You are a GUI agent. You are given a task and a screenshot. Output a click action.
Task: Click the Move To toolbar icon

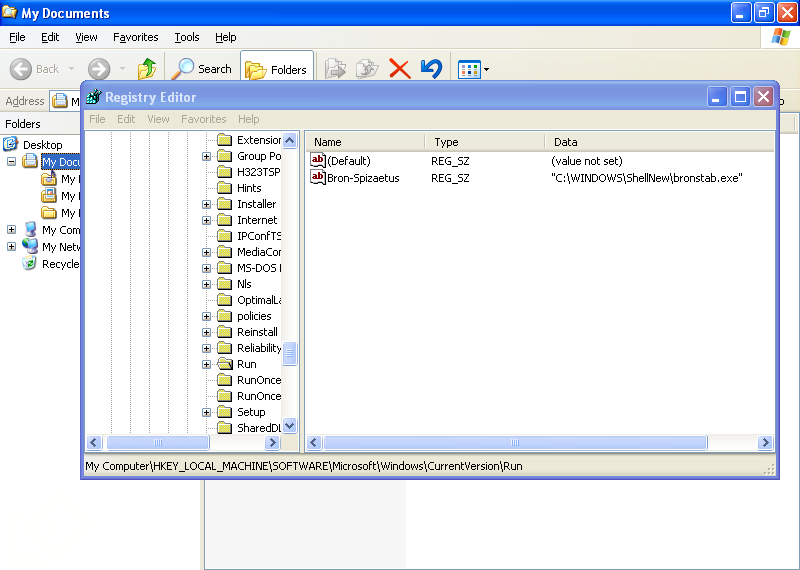(x=335, y=69)
